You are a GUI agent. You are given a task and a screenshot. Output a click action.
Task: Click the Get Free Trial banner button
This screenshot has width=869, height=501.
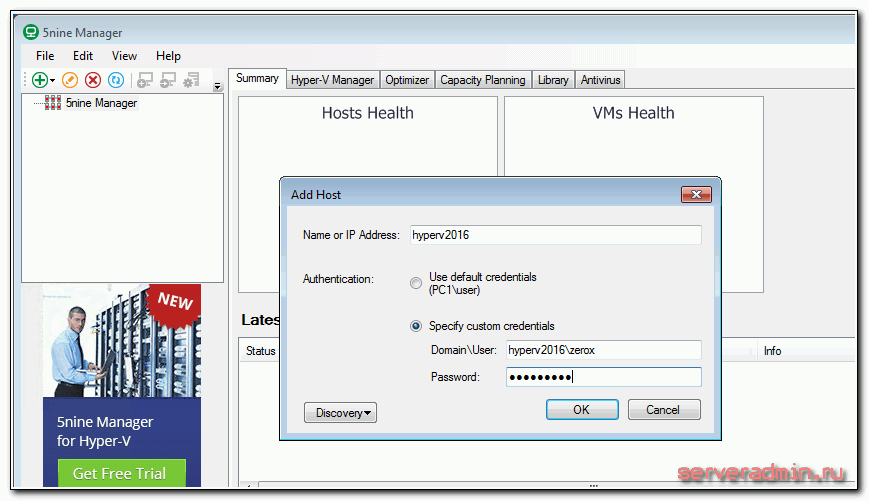pyautogui.click(x=120, y=473)
